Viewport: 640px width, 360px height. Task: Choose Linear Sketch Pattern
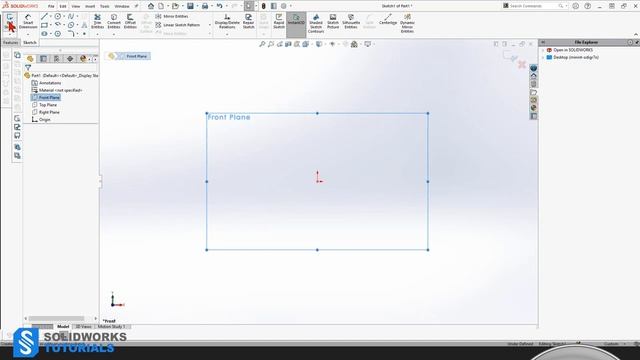178,25
